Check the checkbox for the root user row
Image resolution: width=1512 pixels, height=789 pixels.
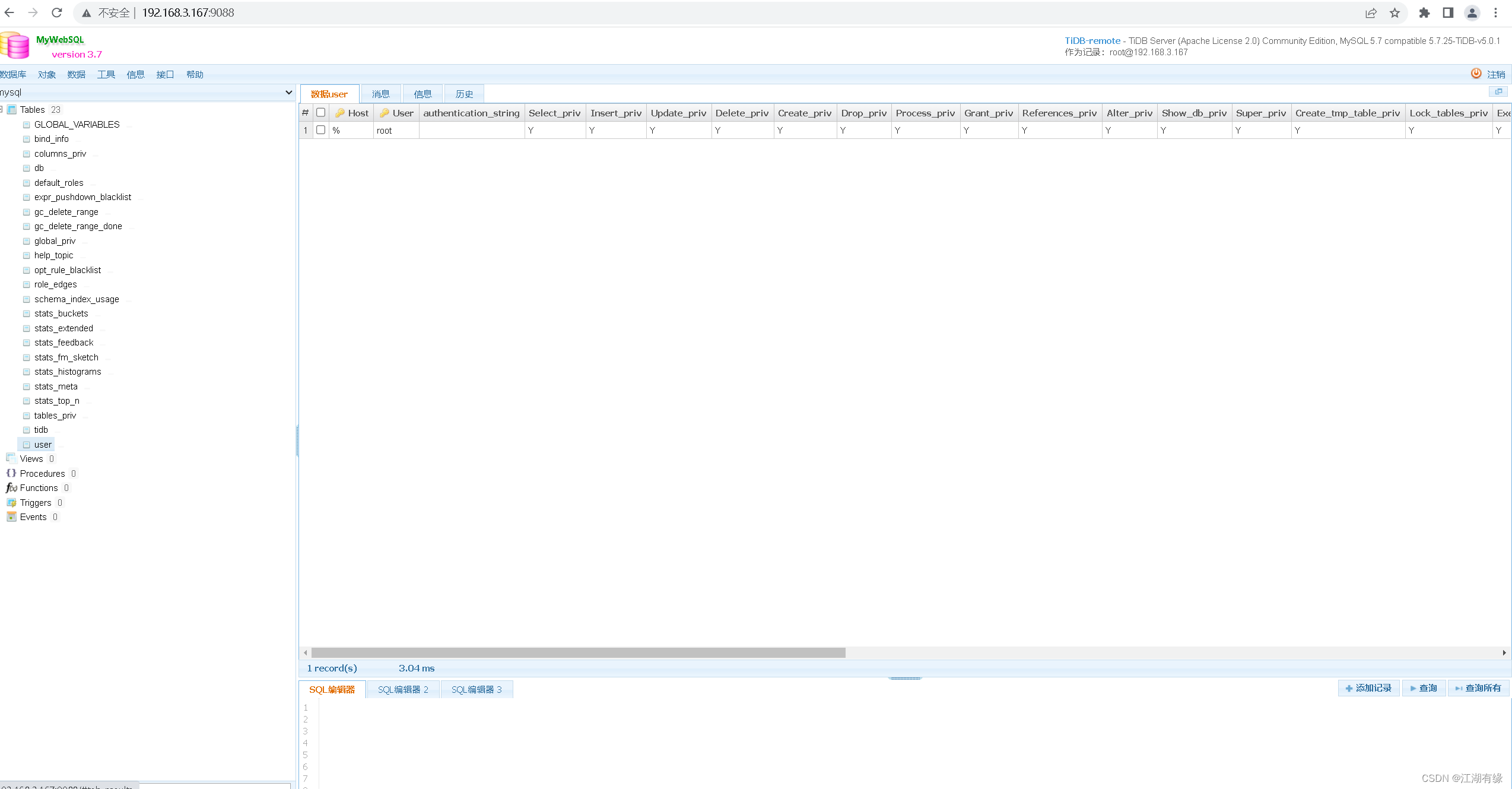point(321,130)
